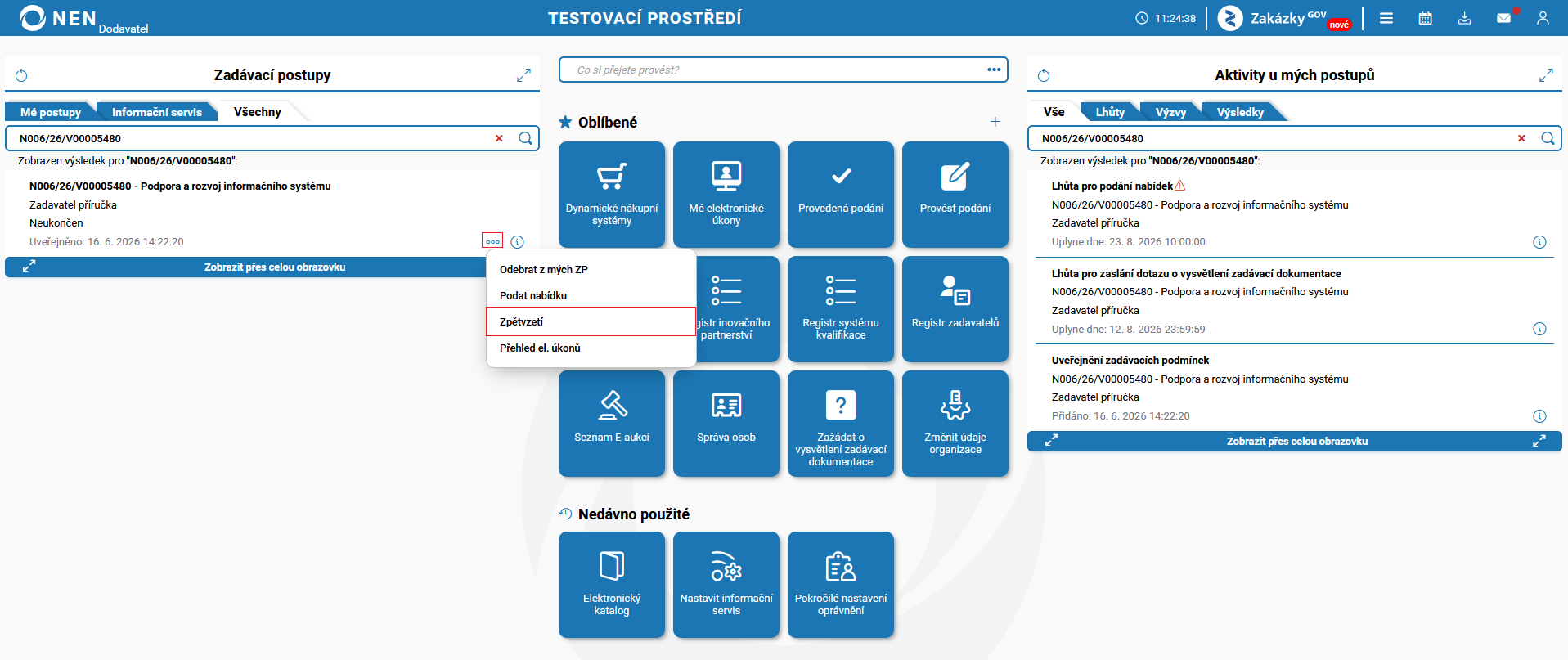
Task: Click the download tray icon in header
Action: tap(1464, 18)
